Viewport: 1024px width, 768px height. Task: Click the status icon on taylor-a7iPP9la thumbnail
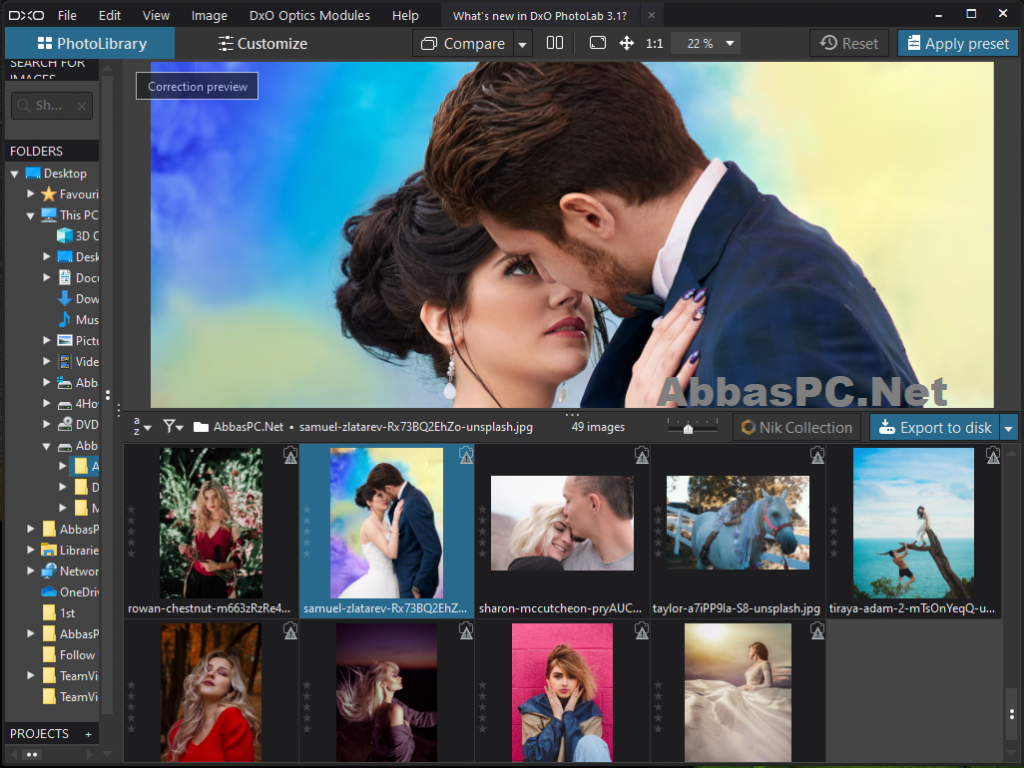[x=817, y=456]
